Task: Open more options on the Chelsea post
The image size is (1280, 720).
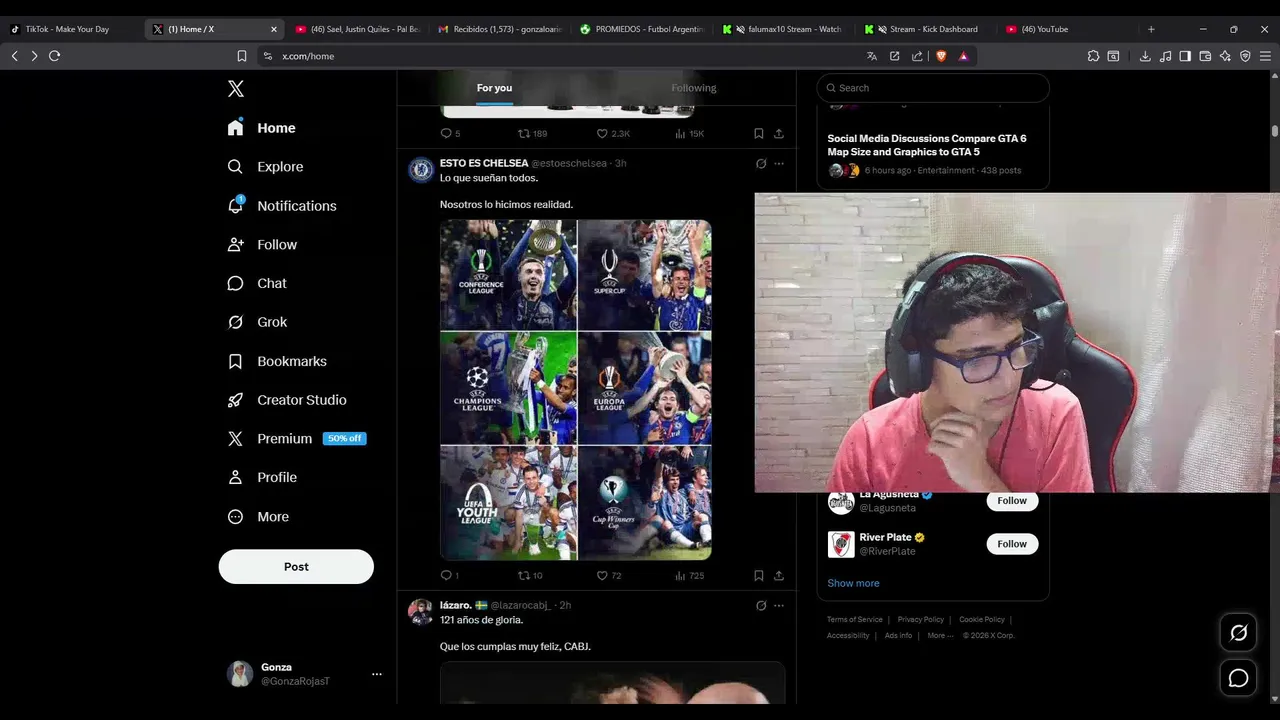Action: pyautogui.click(x=779, y=163)
